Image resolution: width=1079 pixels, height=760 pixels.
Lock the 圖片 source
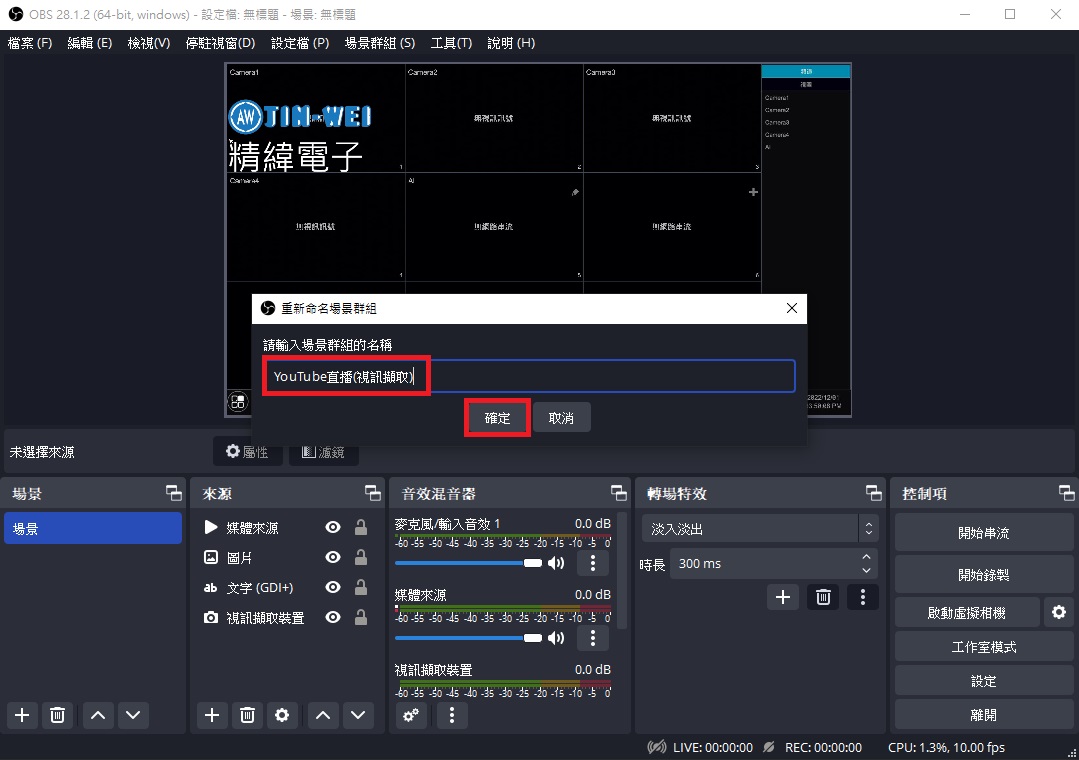[x=361, y=557]
